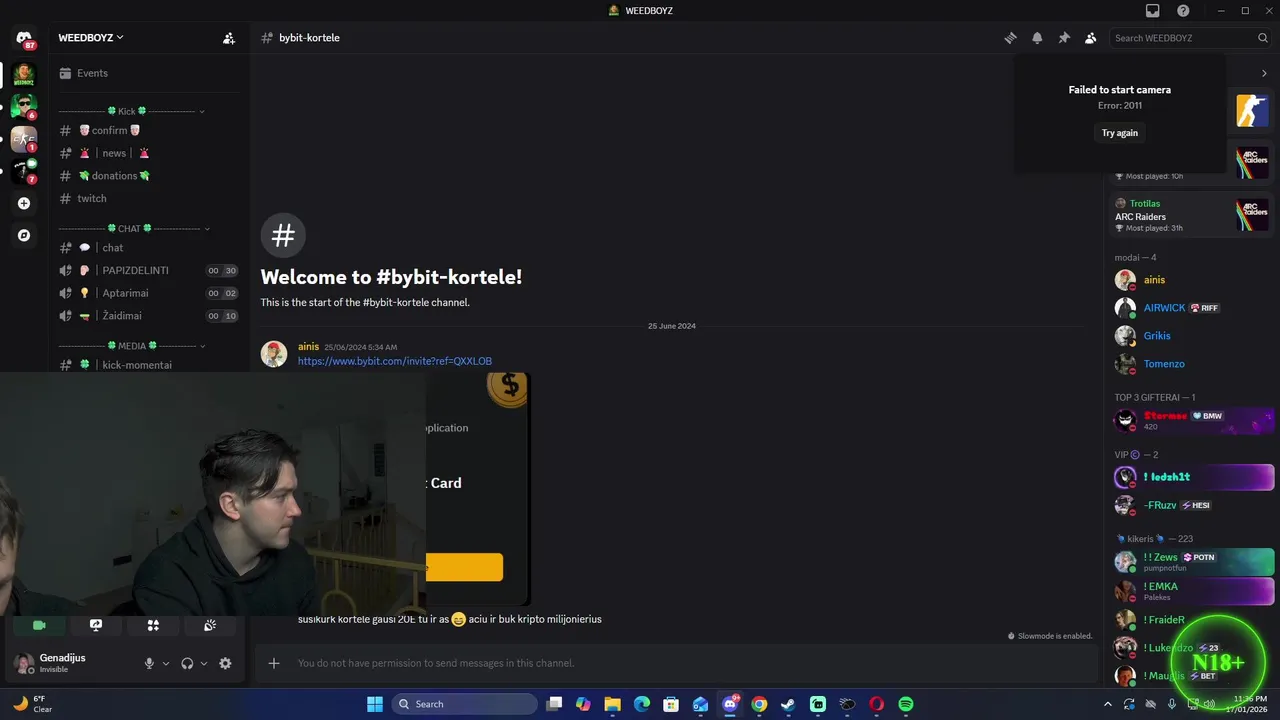
Task: Select WEEDBOYZ server icon in server list
Action: [x=24, y=73]
